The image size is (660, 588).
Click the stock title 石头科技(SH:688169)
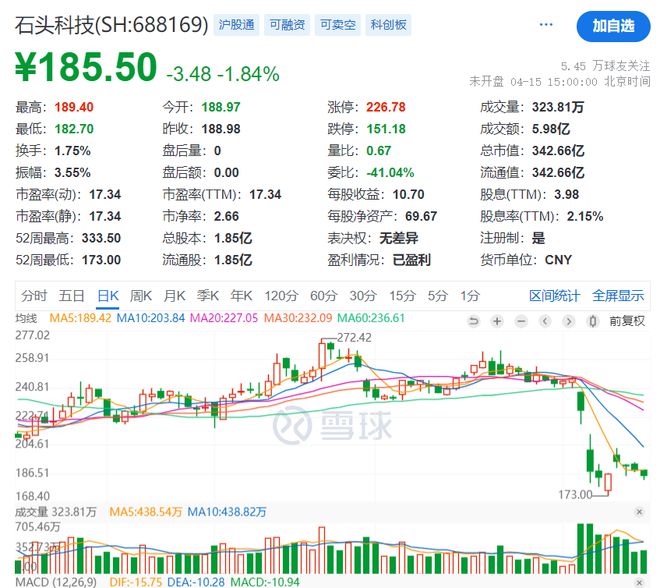coord(112,25)
